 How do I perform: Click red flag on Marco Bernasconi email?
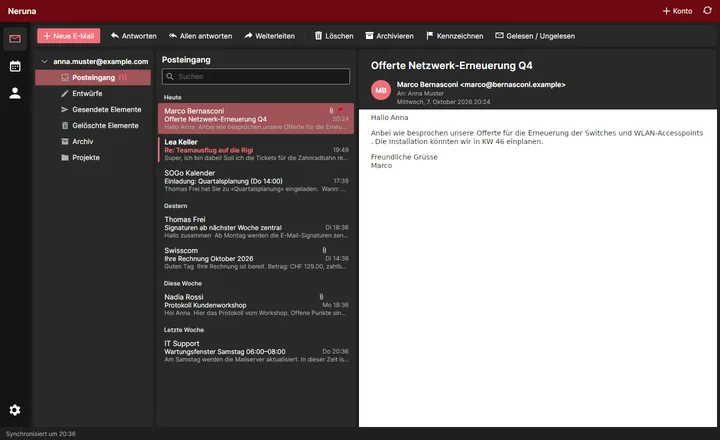[x=340, y=110]
